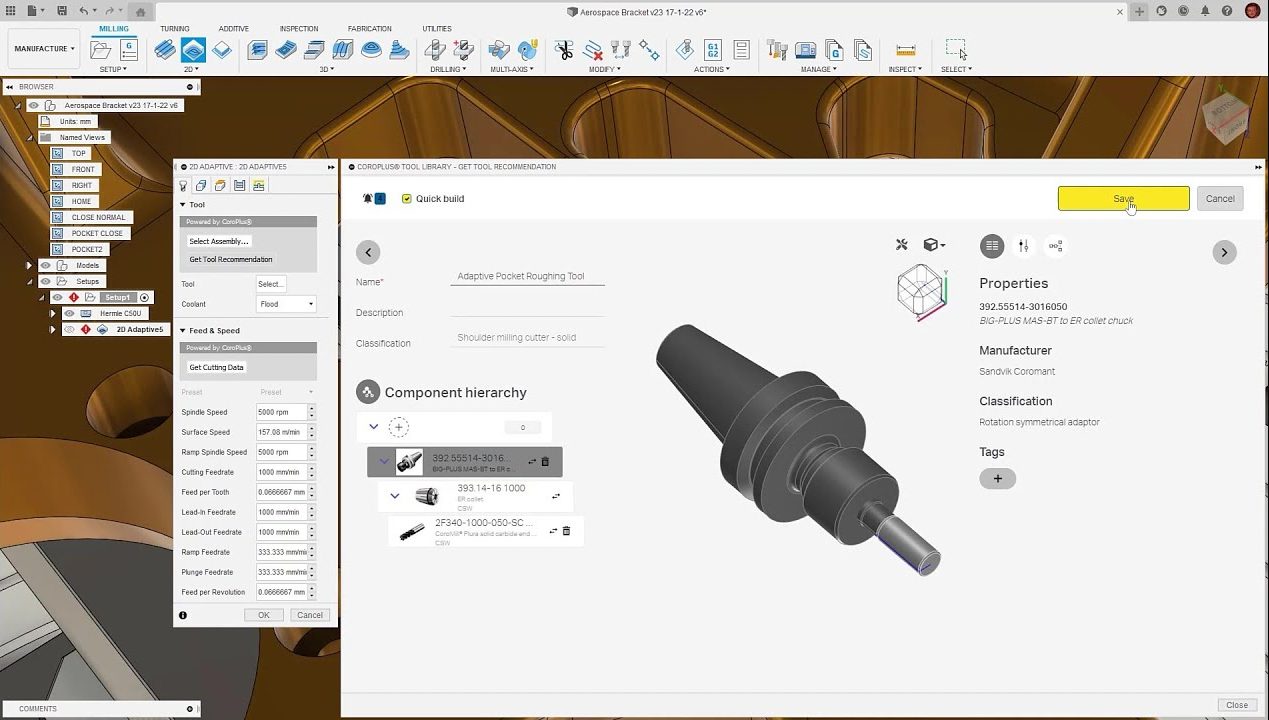
Task: Increment the Spindle Speed stepper
Action: point(312,408)
